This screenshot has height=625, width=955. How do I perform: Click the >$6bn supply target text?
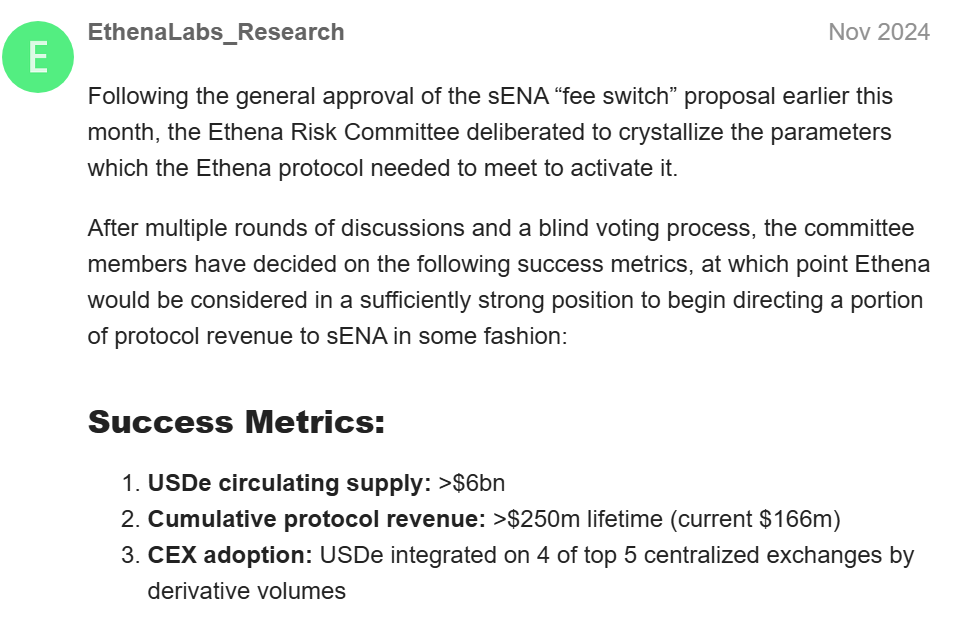(472, 483)
